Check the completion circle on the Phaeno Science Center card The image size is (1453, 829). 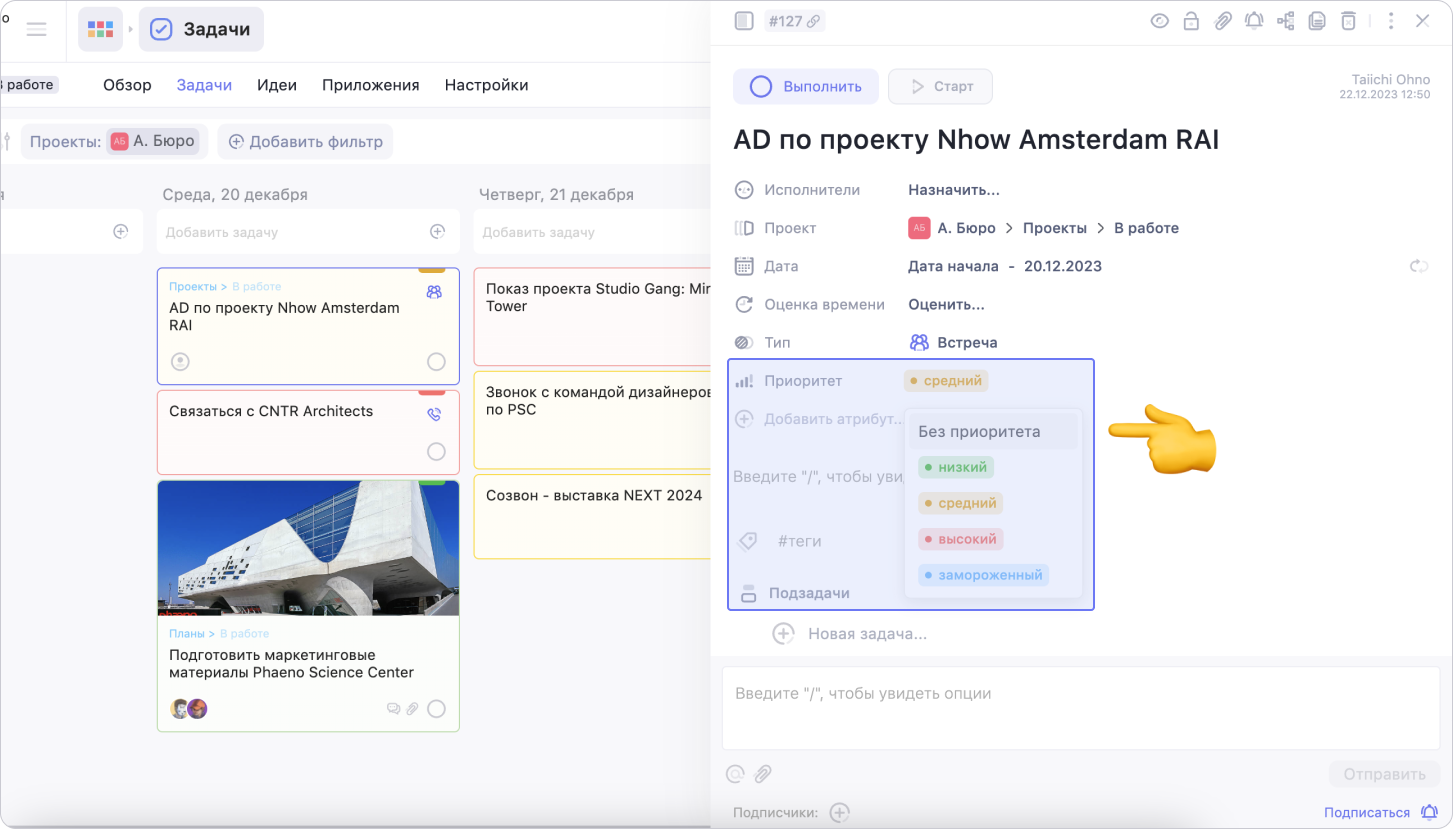tap(436, 708)
